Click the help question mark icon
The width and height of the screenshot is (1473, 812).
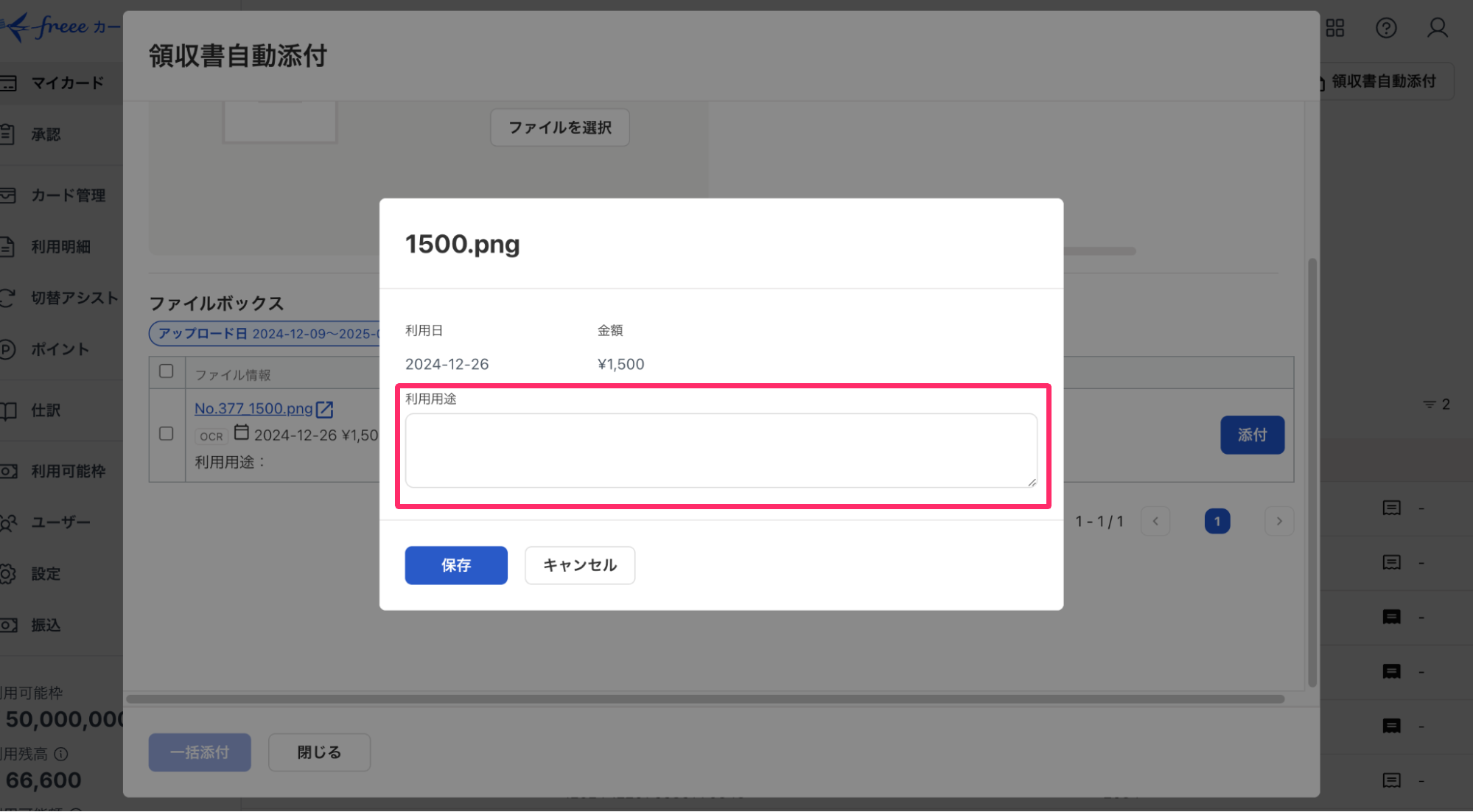click(x=1386, y=28)
